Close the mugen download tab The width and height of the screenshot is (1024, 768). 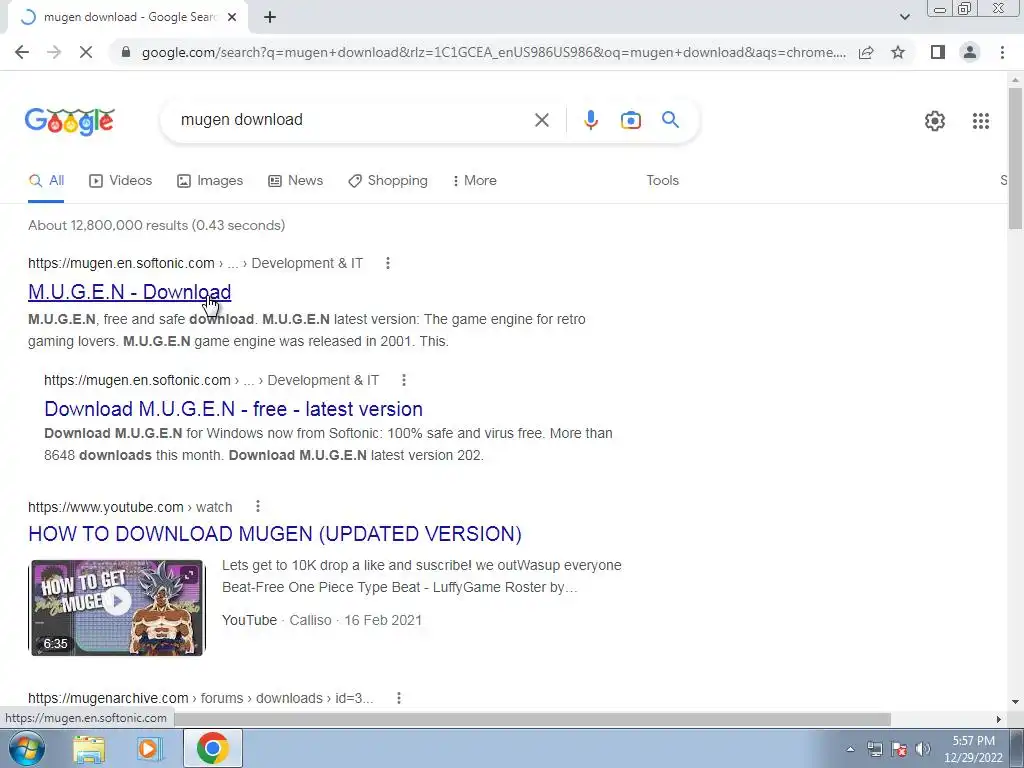point(232,18)
